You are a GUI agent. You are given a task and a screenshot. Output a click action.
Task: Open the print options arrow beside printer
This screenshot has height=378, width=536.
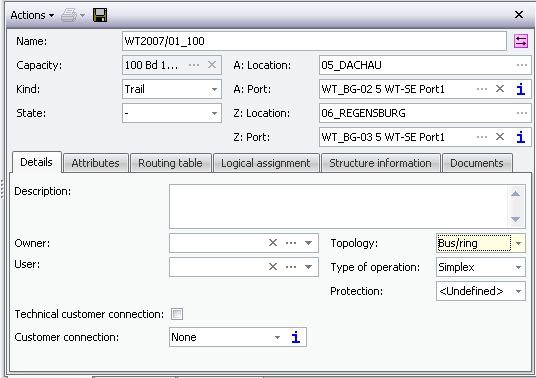click(x=82, y=15)
